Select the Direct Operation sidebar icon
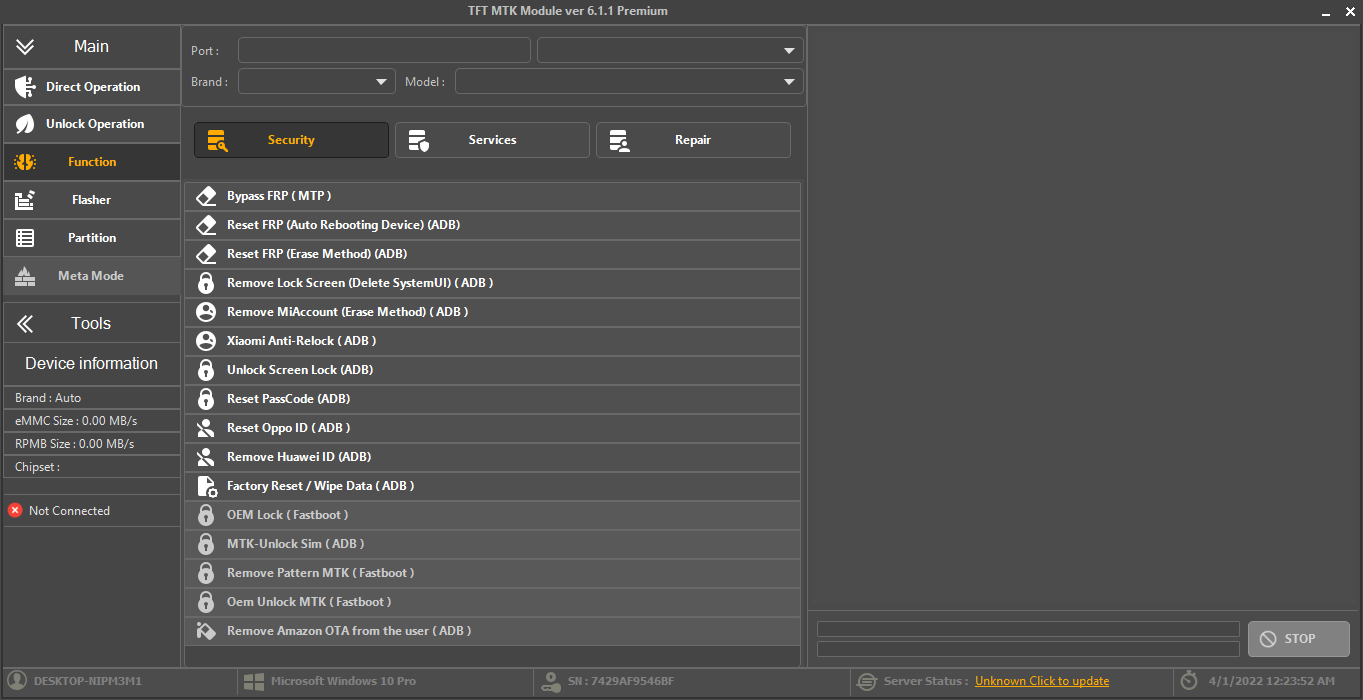This screenshot has height=700, width=1363. click(25, 87)
